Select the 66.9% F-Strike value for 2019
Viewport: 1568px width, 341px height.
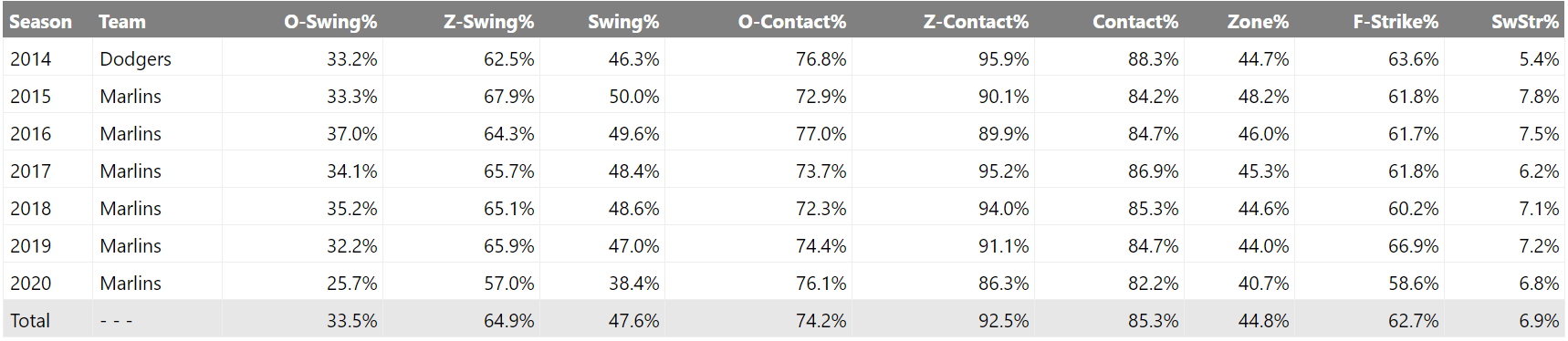[x=1414, y=246]
